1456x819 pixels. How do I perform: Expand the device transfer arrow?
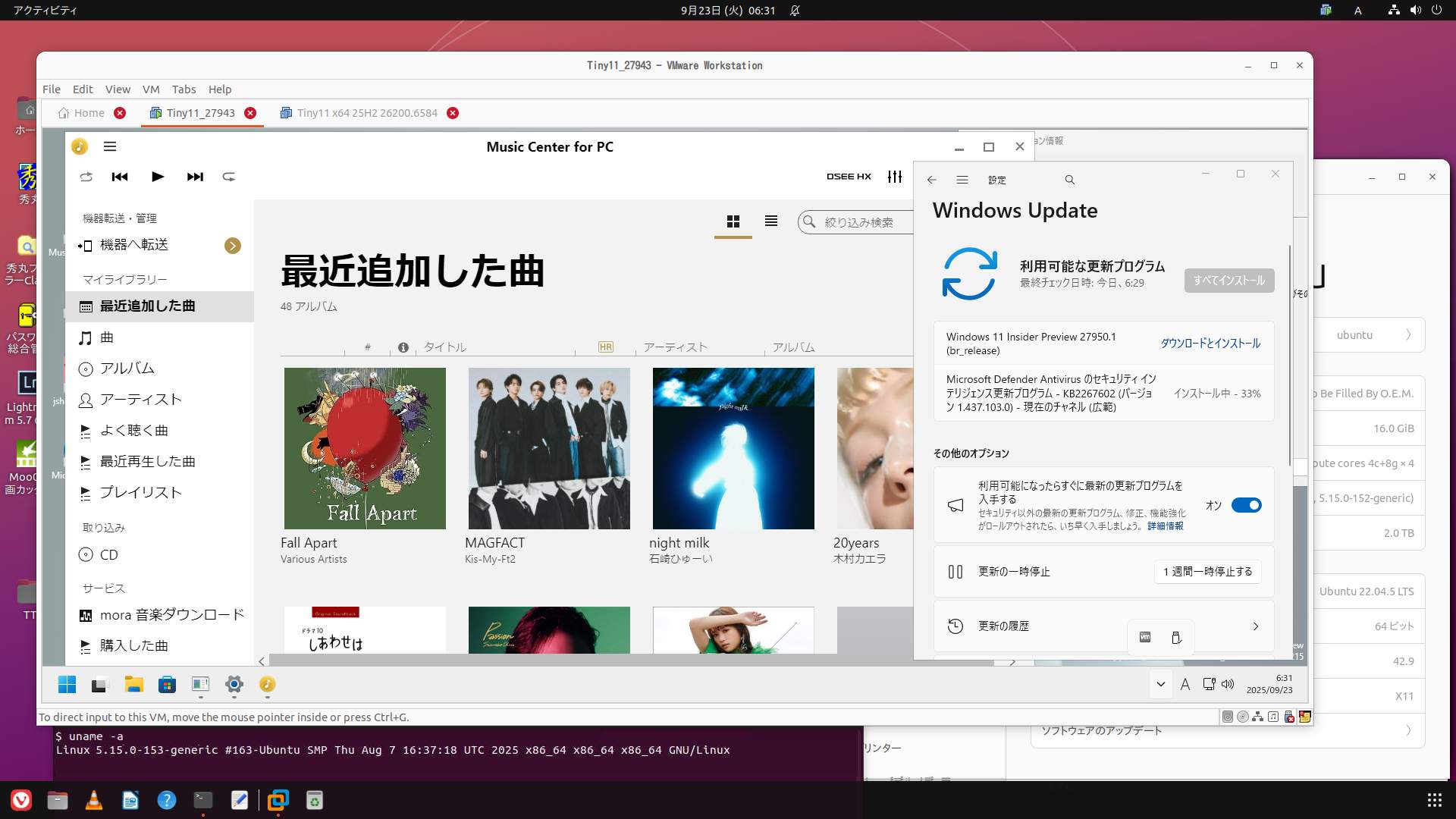click(x=233, y=246)
